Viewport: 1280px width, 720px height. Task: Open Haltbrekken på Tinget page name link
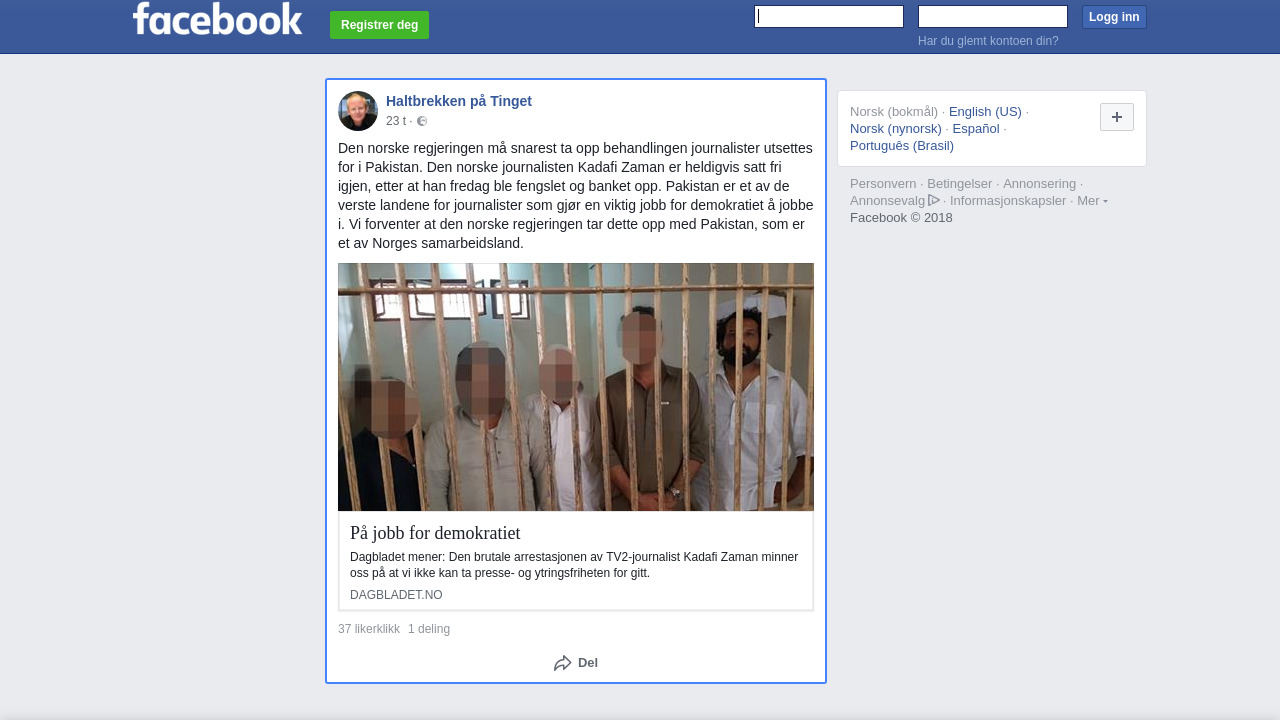(x=459, y=101)
